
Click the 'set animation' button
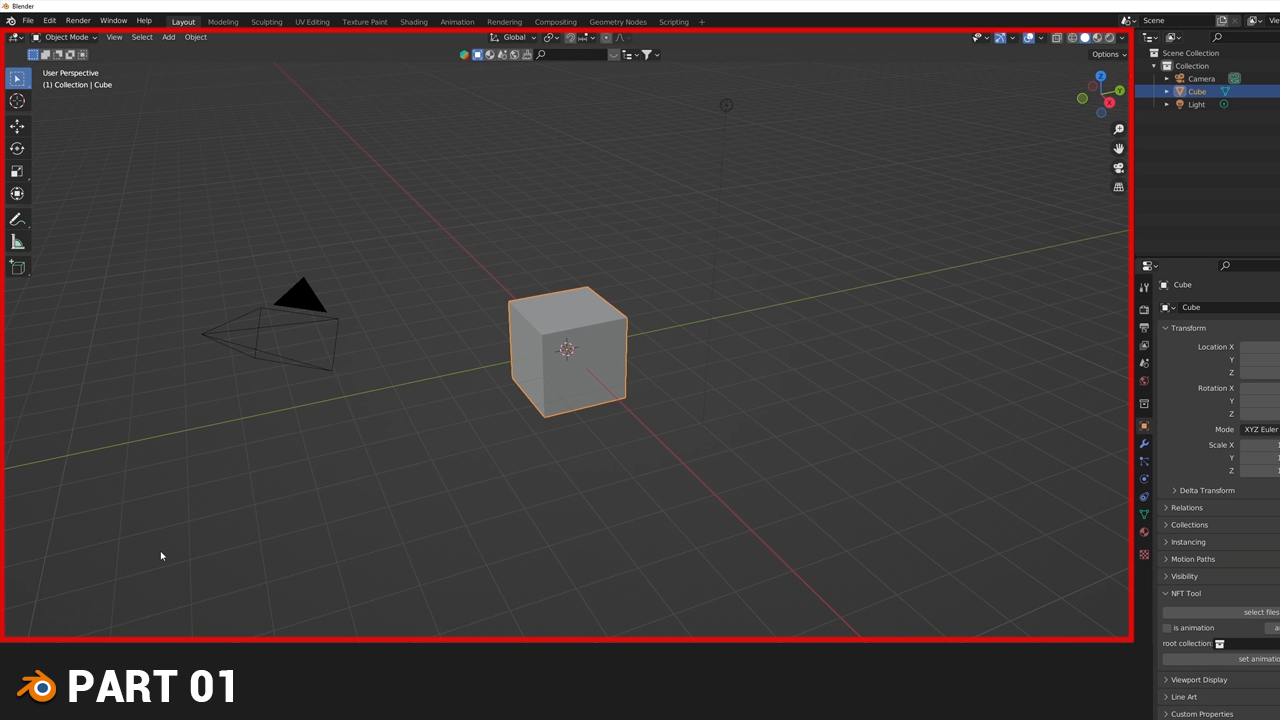click(1221, 659)
